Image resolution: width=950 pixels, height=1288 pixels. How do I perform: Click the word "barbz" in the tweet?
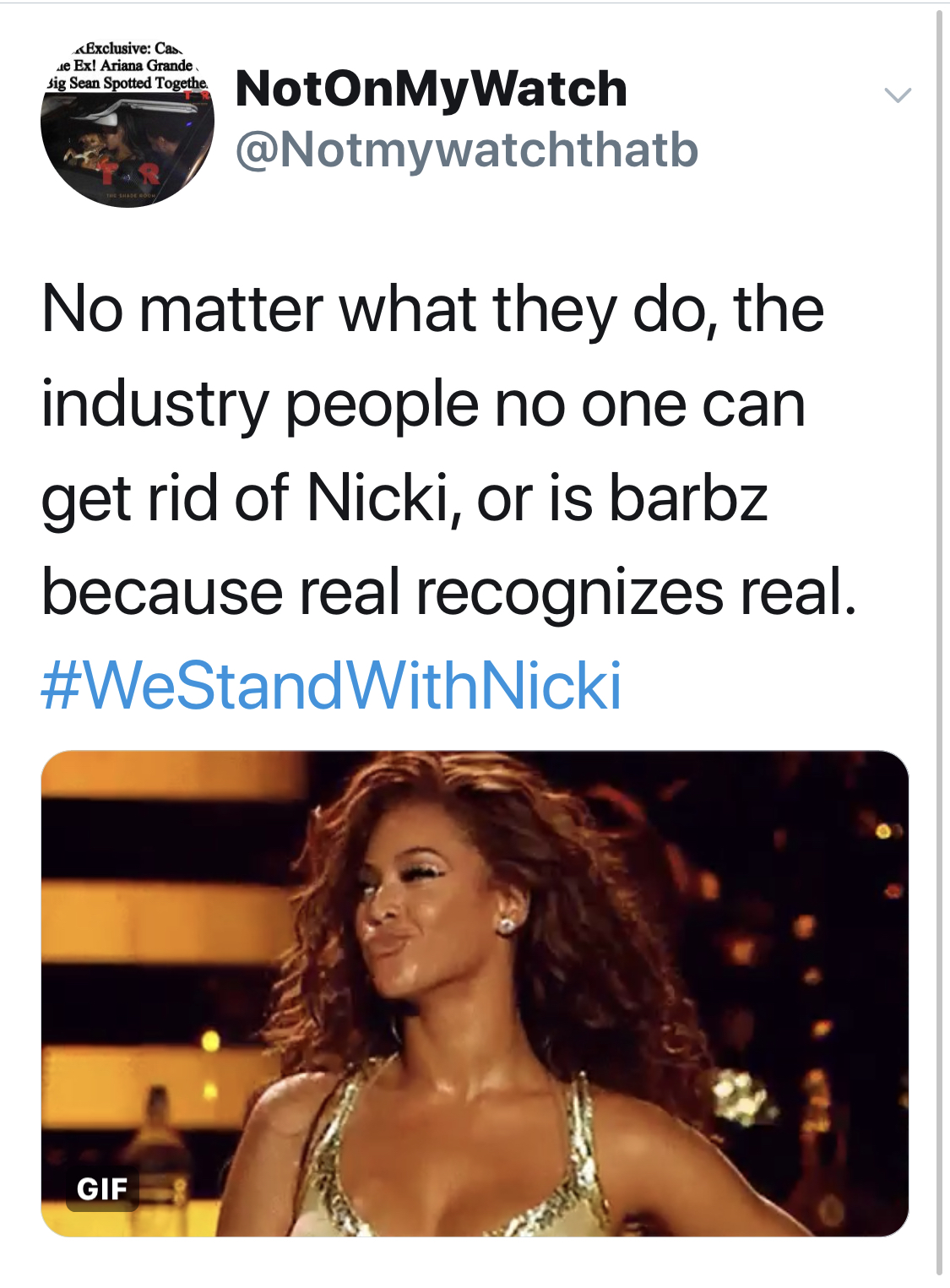coord(688,497)
